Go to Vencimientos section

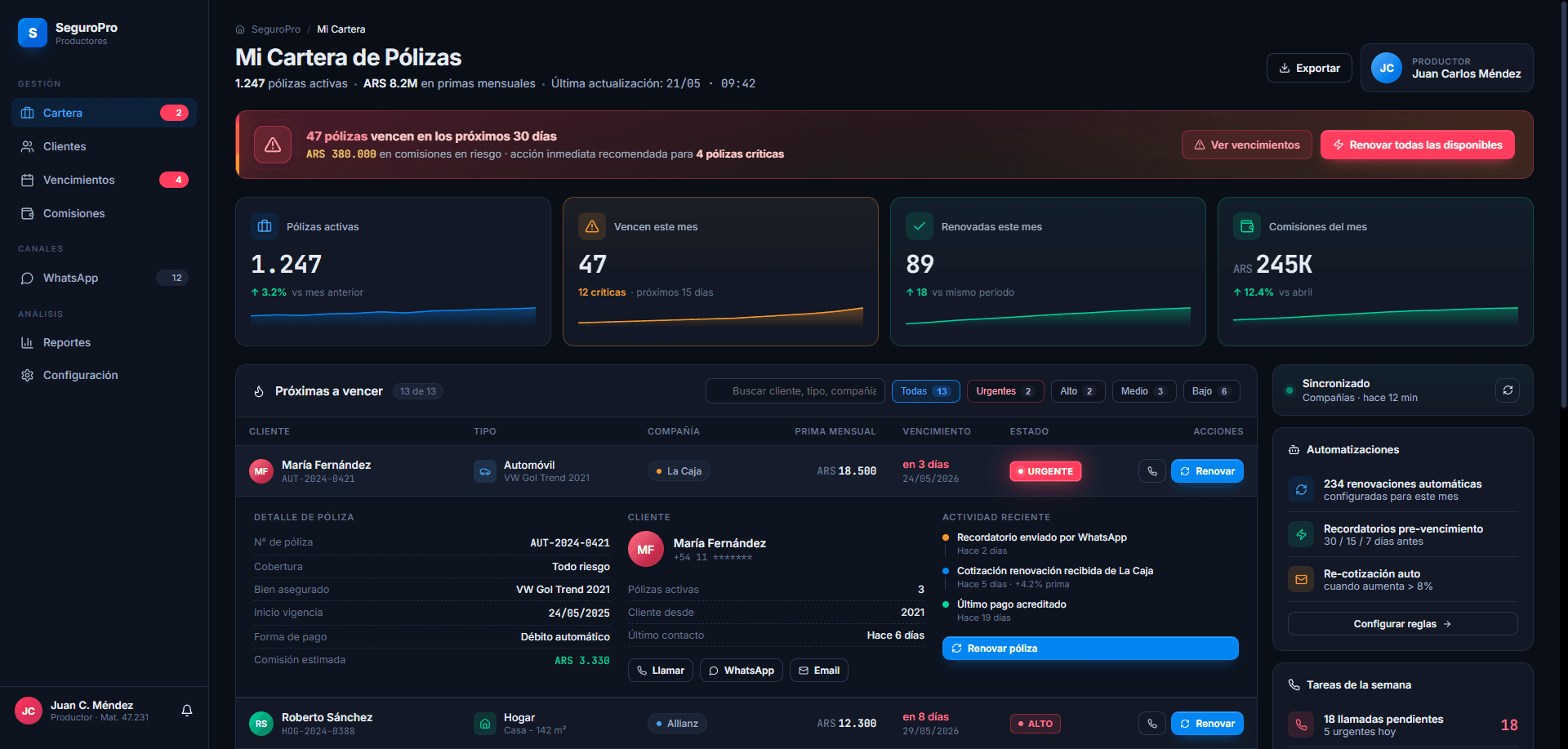point(105,180)
